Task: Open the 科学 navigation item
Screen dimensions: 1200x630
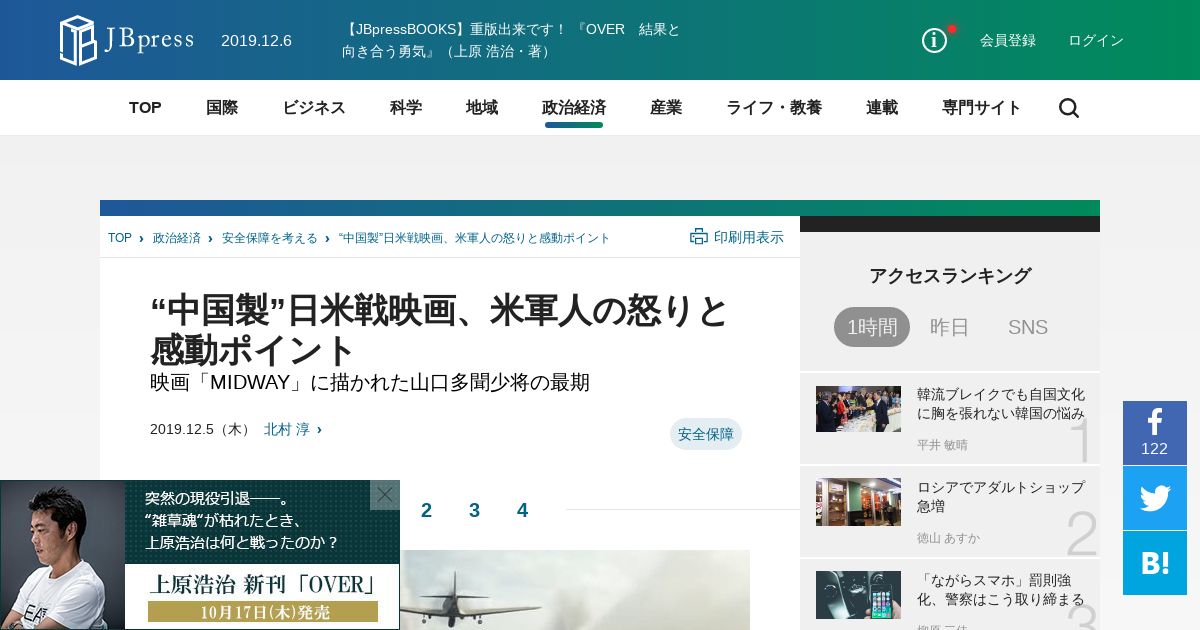Action: (x=406, y=108)
